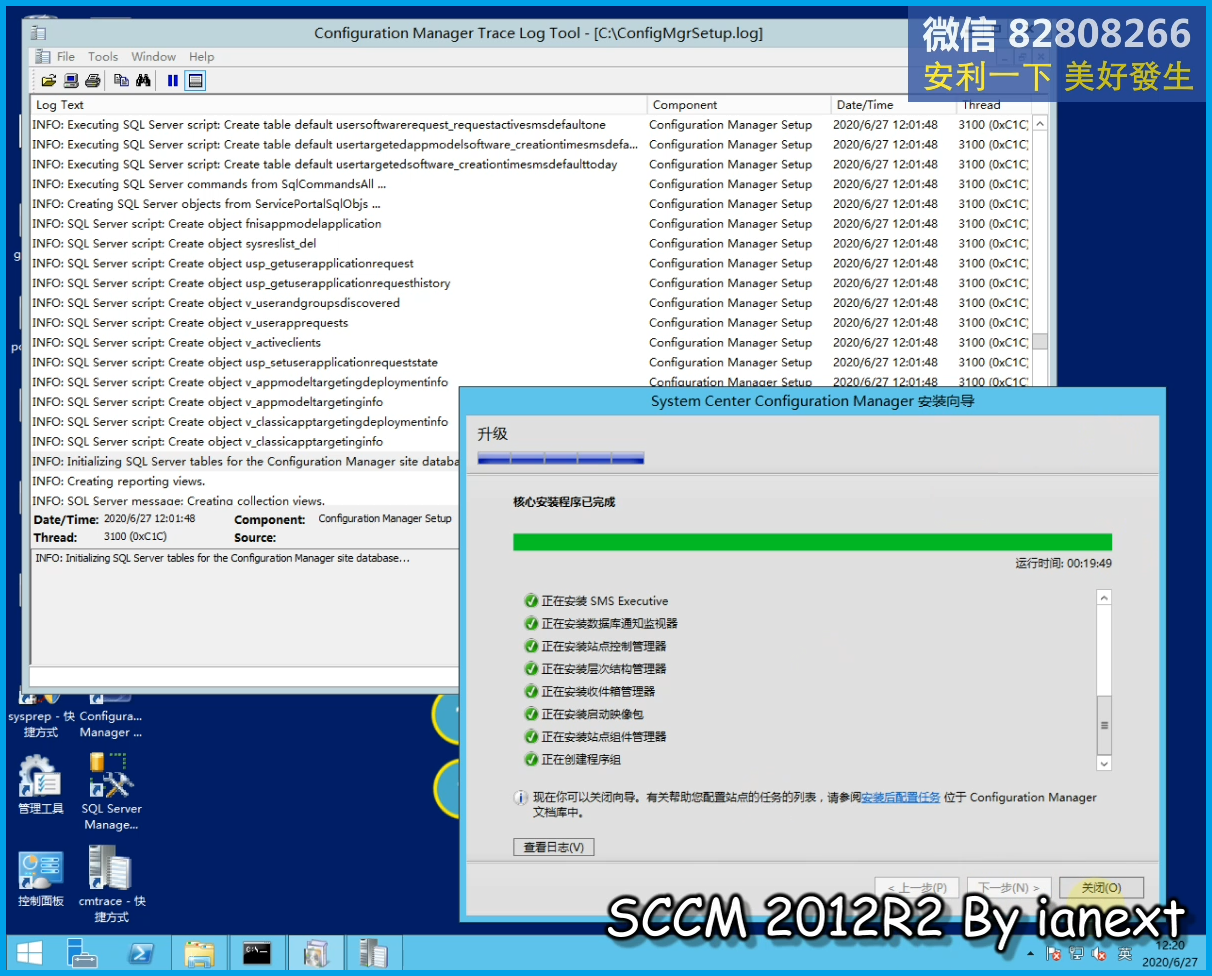This screenshot has height=976, width=1212.
Task: Click the wizard task list scroll-down arrow
Action: tap(1104, 763)
